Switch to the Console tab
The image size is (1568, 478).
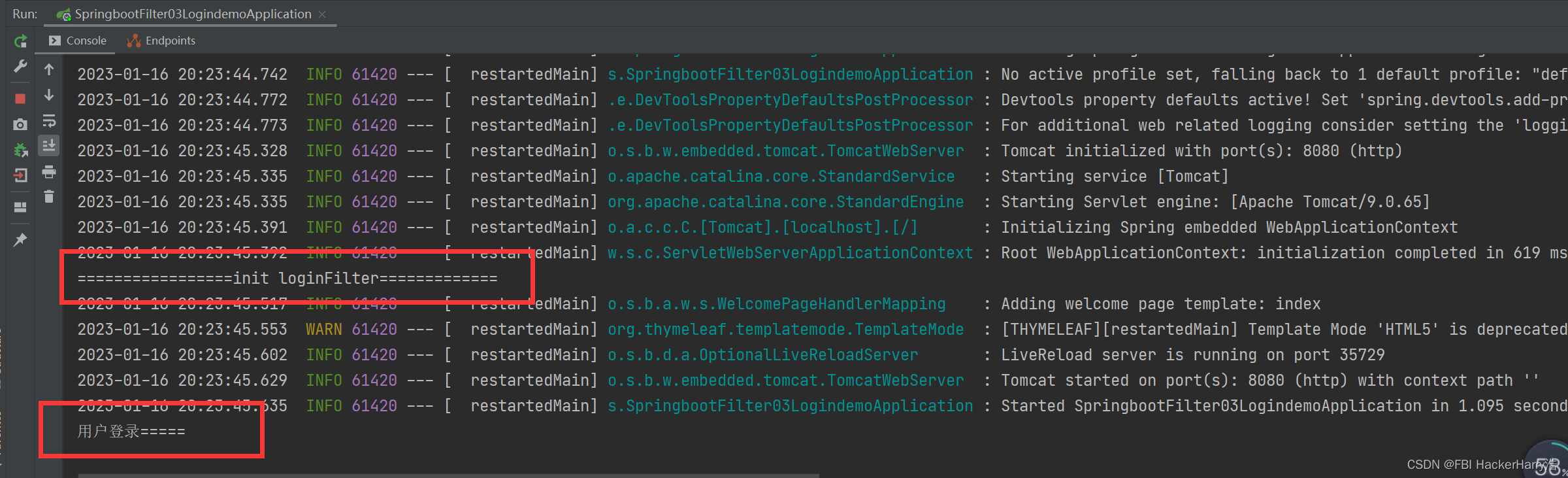pyautogui.click(x=77, y=41)
